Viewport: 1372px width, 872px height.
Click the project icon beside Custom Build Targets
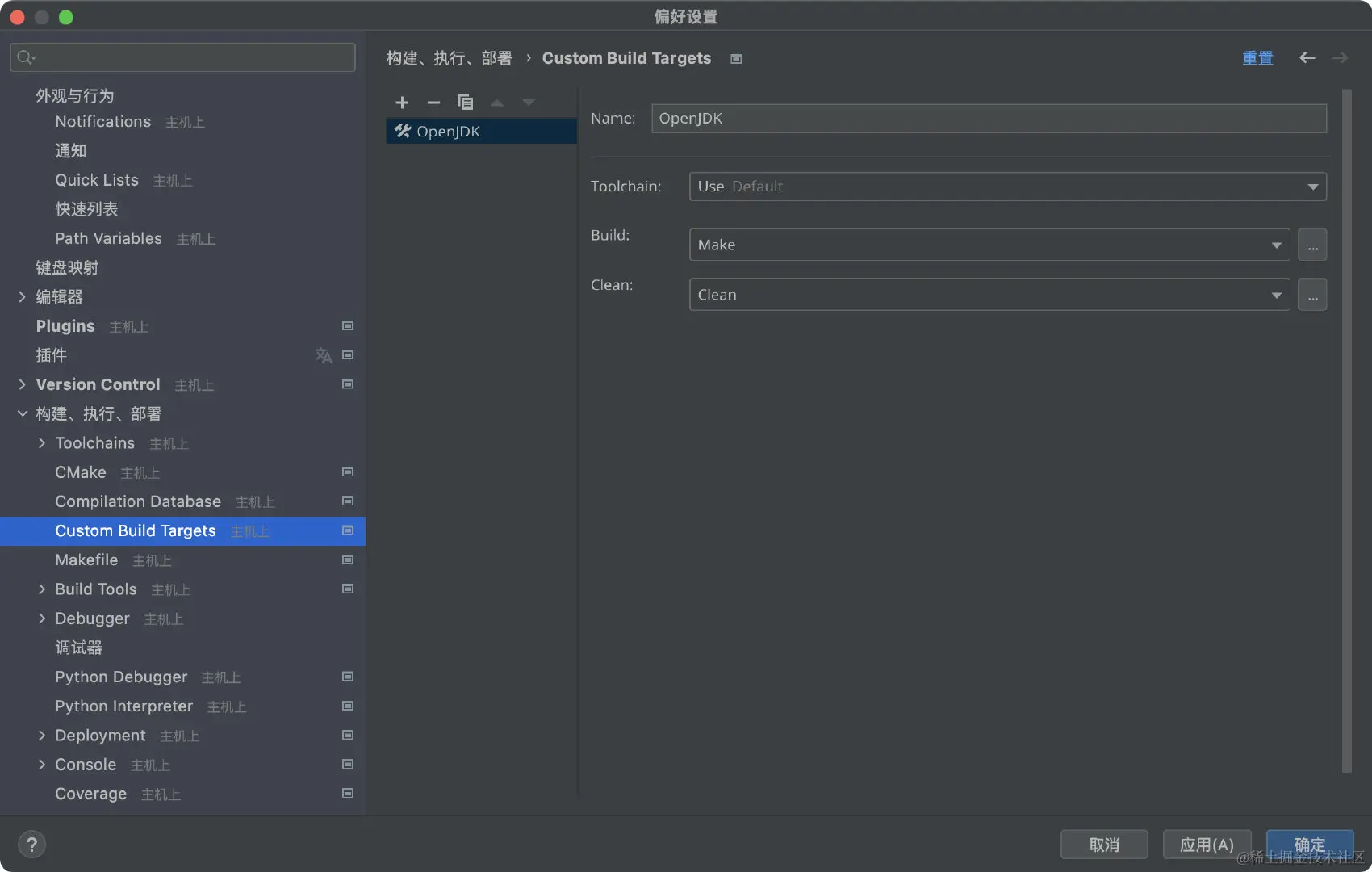(348, 530)
